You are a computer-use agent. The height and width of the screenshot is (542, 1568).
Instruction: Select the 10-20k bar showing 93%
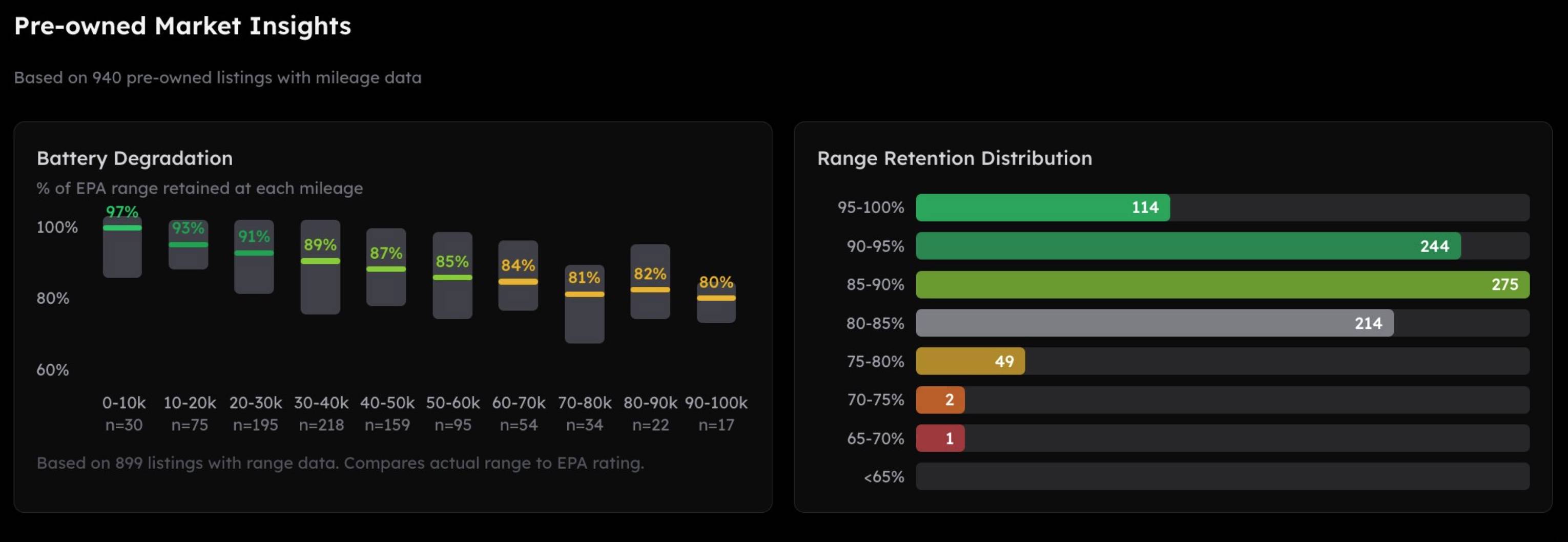coord(188,245)
